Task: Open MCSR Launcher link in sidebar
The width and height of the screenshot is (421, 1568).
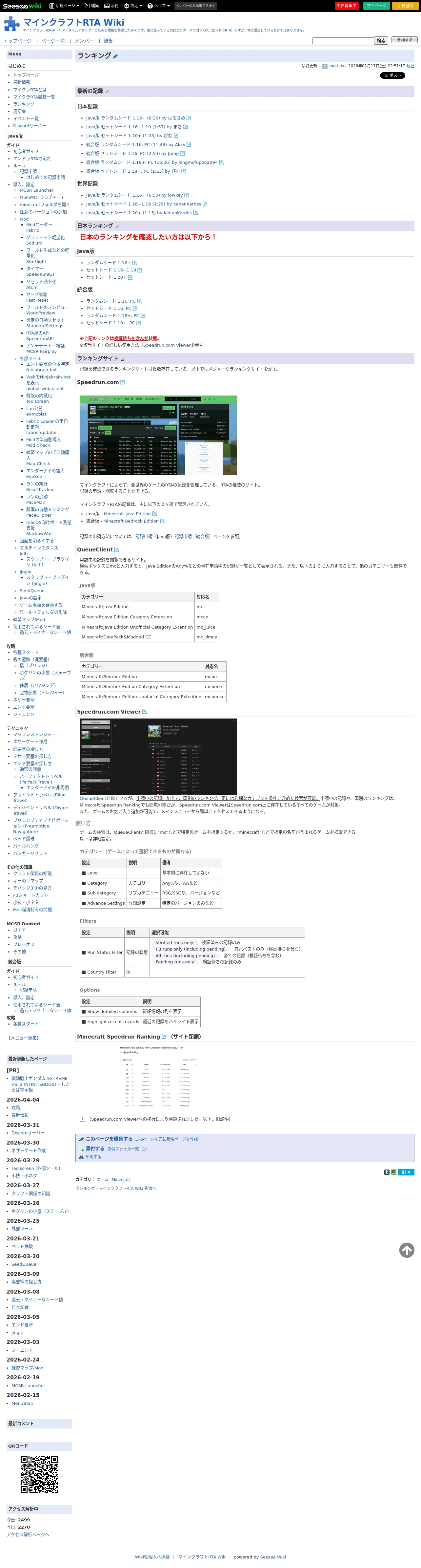Action: coord(36,190)
